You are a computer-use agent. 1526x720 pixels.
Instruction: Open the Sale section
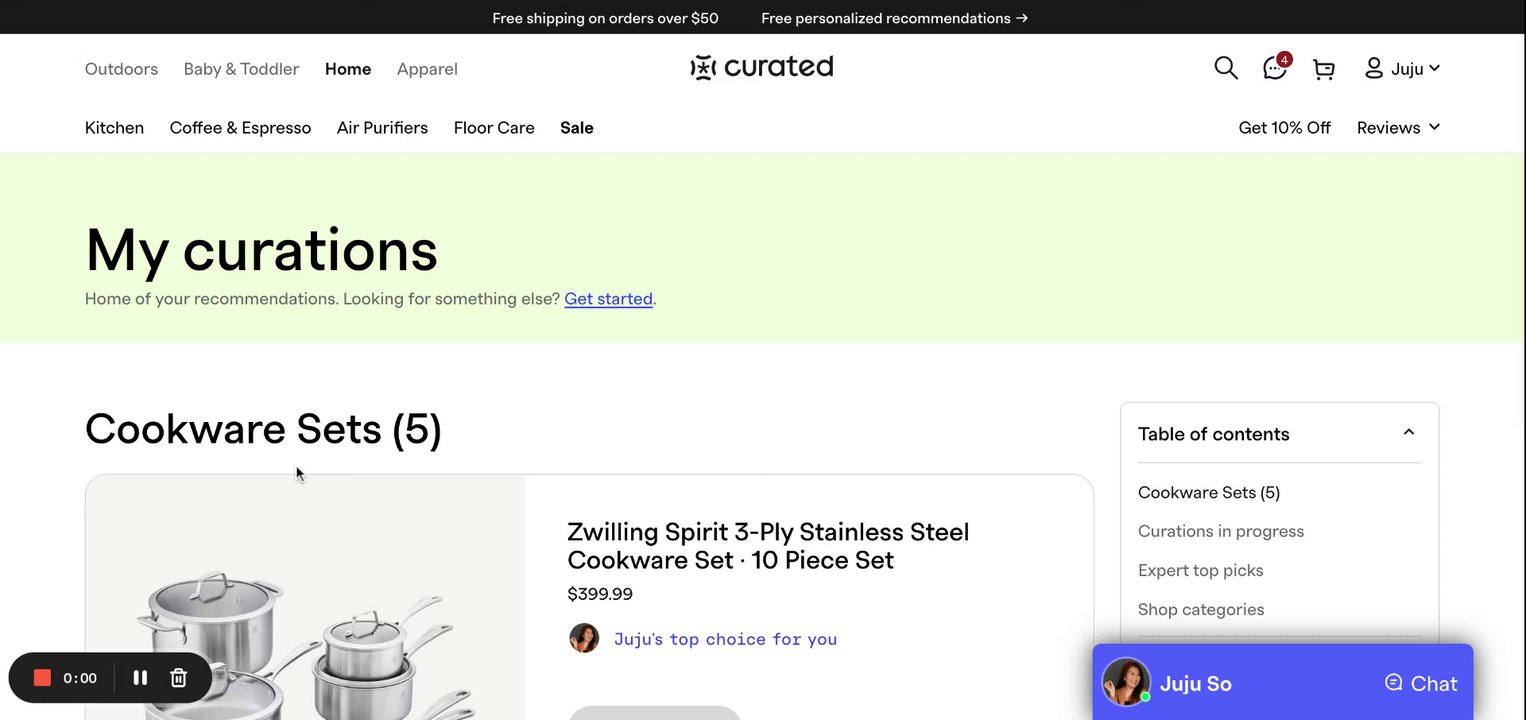pos(577,127)
